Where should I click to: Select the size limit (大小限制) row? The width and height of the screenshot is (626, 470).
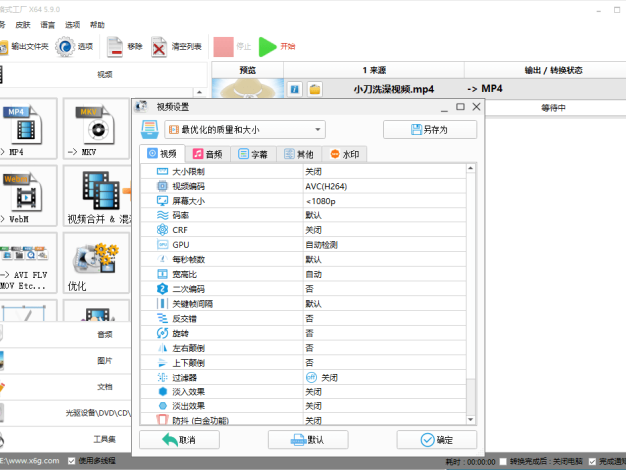point(303,171)
